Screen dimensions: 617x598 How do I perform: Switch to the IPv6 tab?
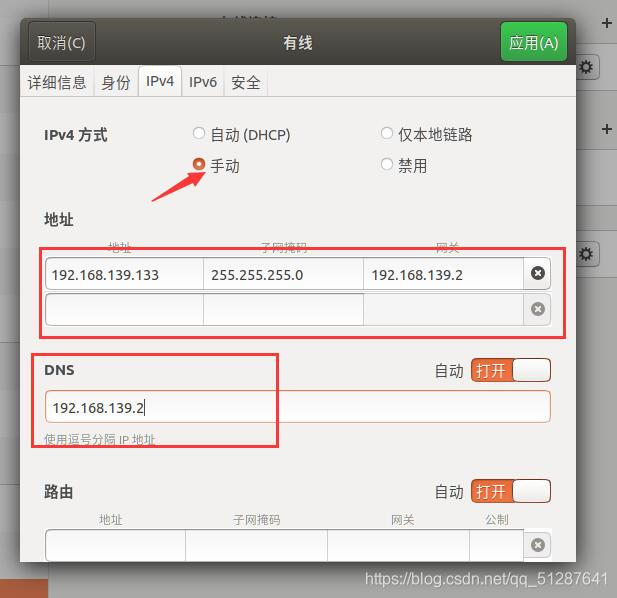(203, 82)
